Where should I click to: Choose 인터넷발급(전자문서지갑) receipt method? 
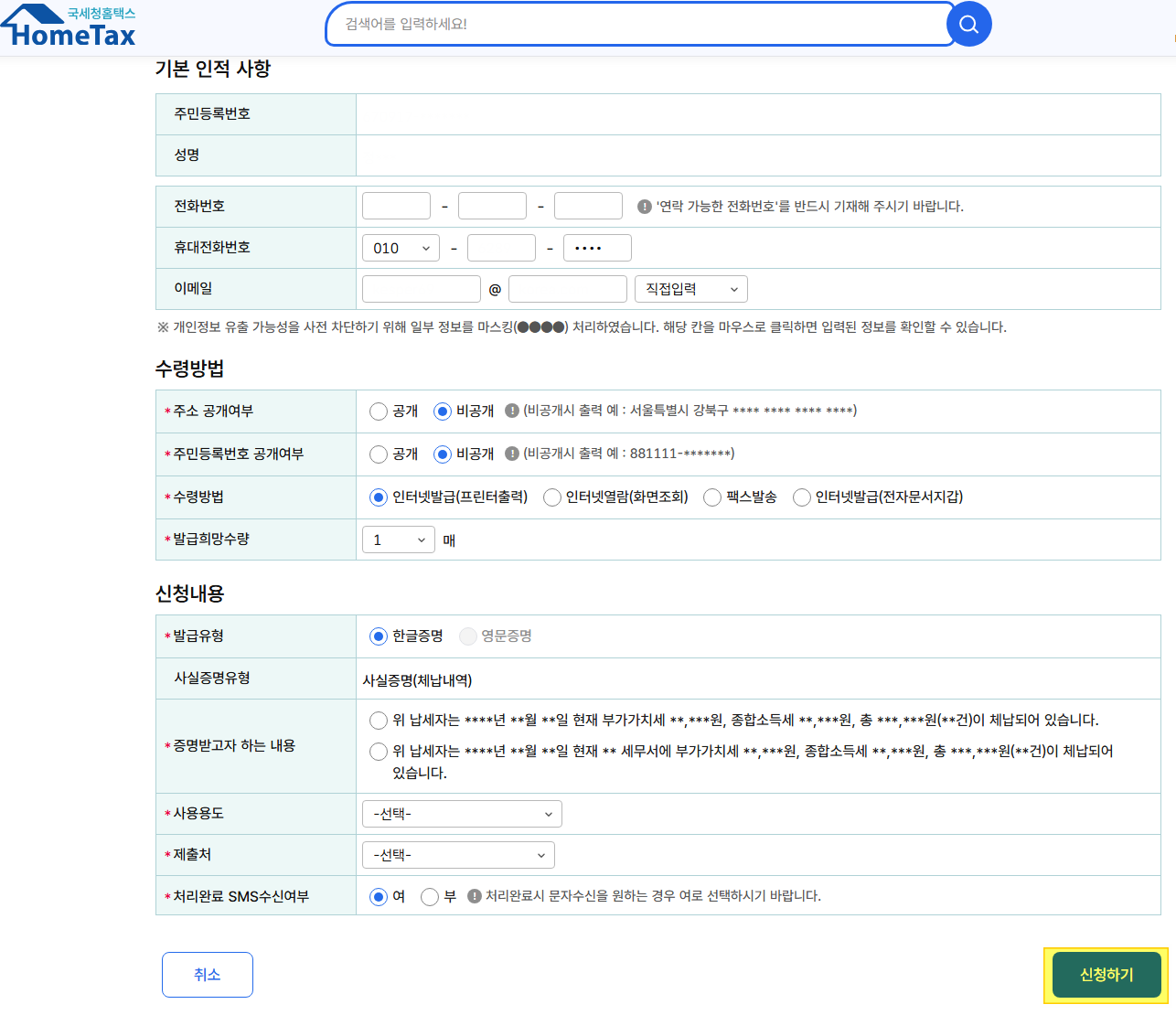(801, 497)
